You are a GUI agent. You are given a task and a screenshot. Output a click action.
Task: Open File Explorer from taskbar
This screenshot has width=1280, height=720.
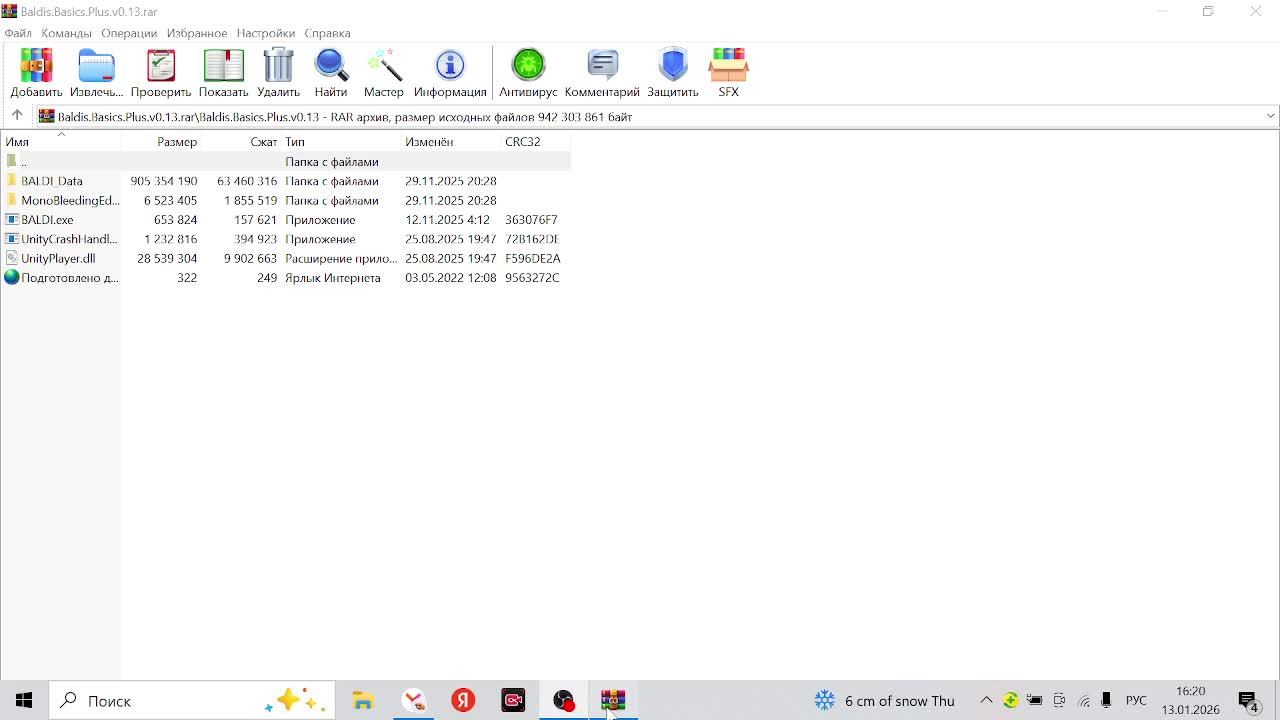click(363, 701)
